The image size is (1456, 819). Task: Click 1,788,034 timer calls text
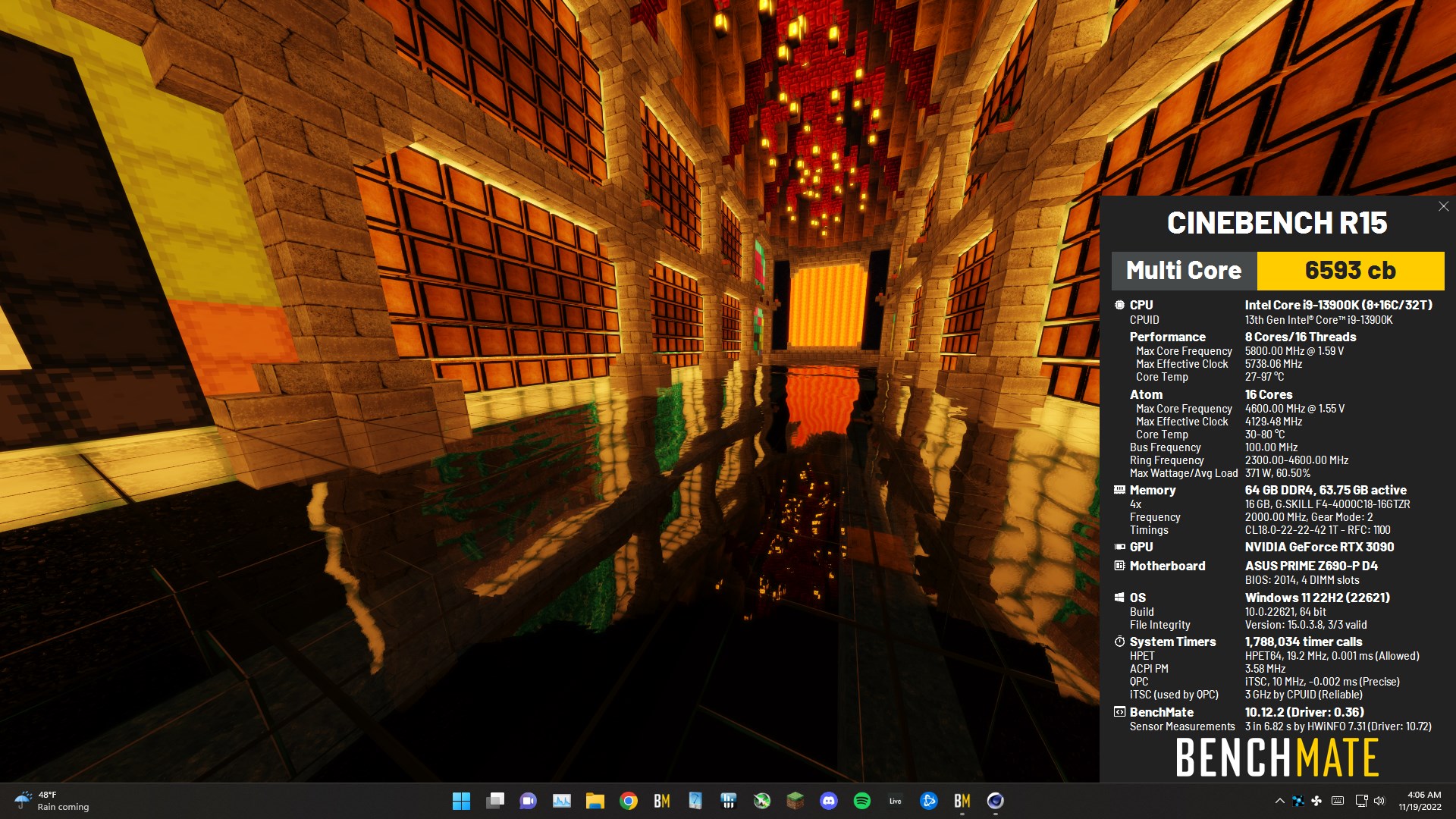[x=1304, y=642]
